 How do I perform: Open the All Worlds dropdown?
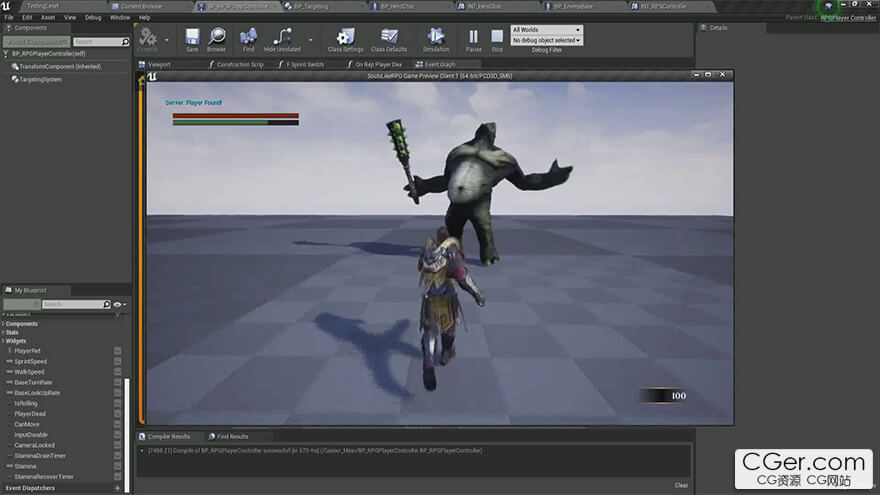tap(547, 30)
